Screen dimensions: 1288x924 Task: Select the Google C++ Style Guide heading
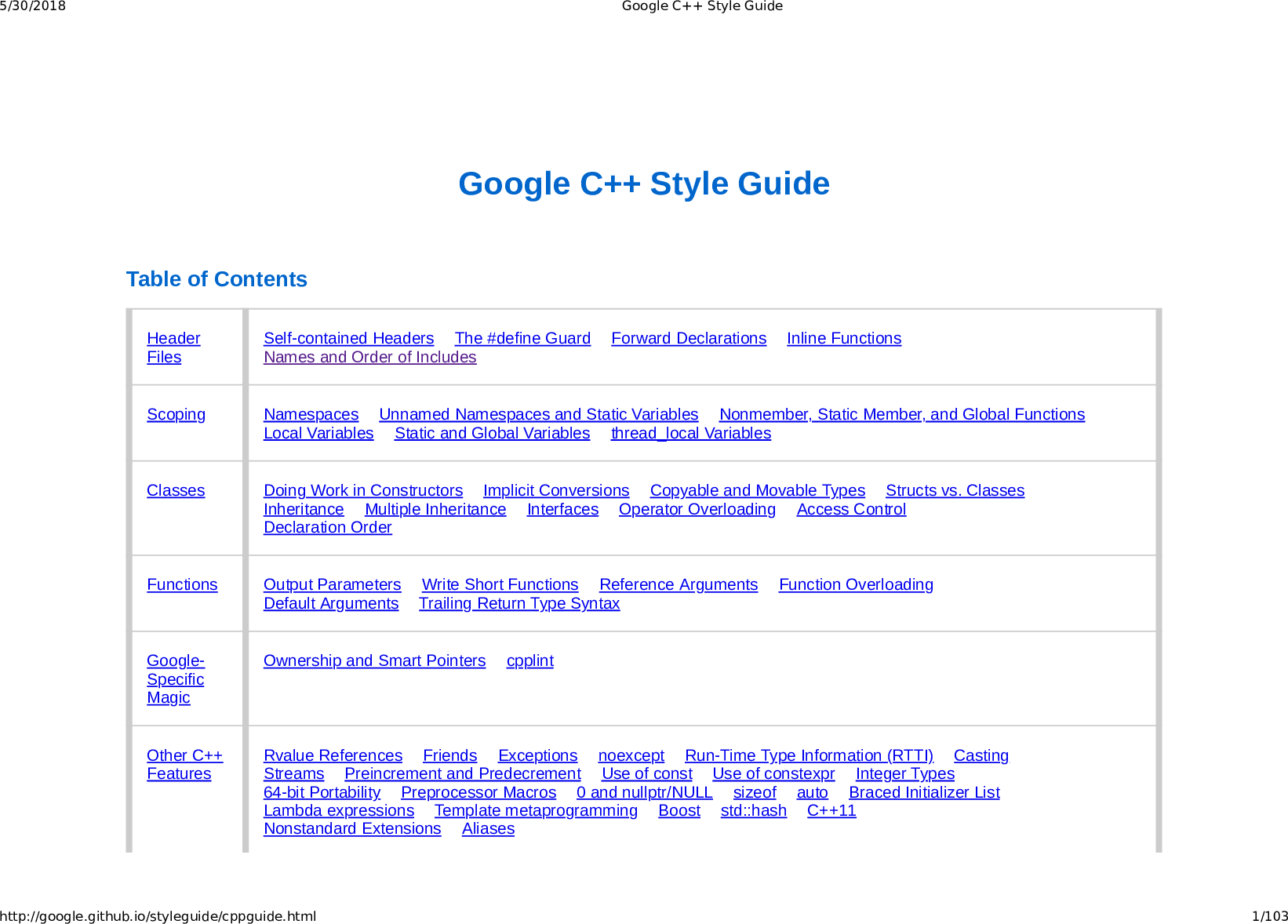(x=644, y=184)
